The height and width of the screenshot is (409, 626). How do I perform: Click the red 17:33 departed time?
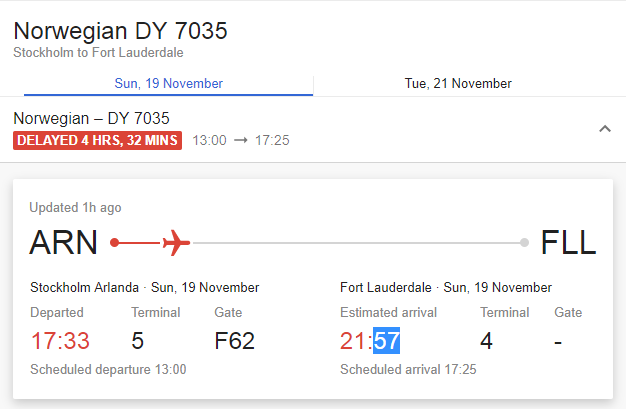click(x=60, y=341)
